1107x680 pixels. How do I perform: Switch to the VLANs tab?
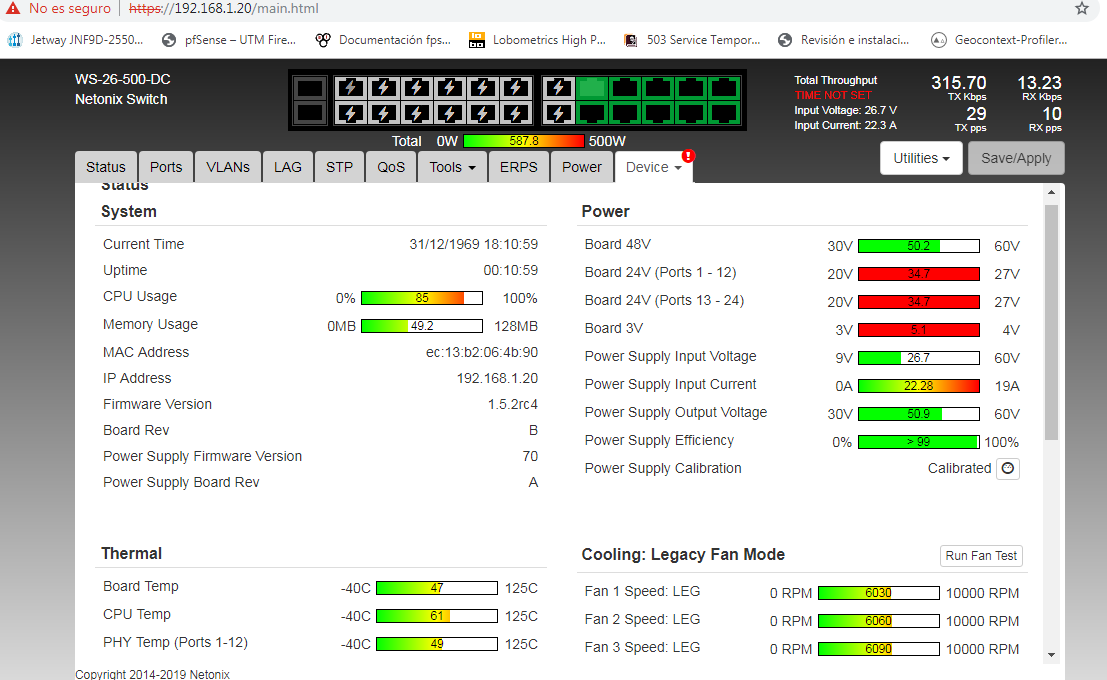(x=228, y=167)
